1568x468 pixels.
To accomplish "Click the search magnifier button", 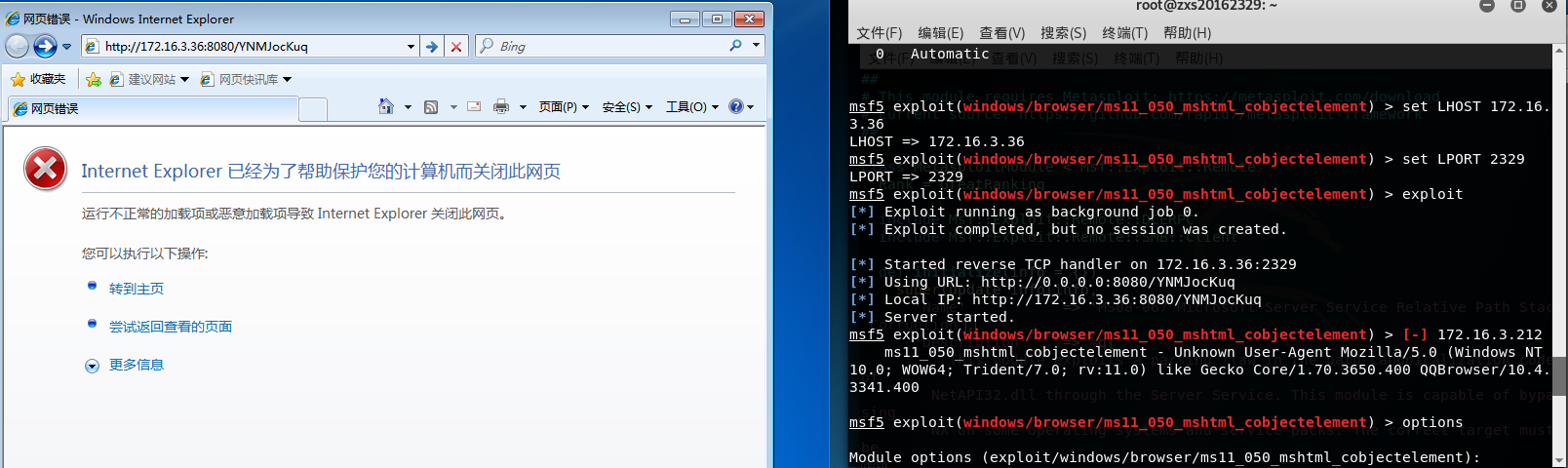I will pos(735,46).
